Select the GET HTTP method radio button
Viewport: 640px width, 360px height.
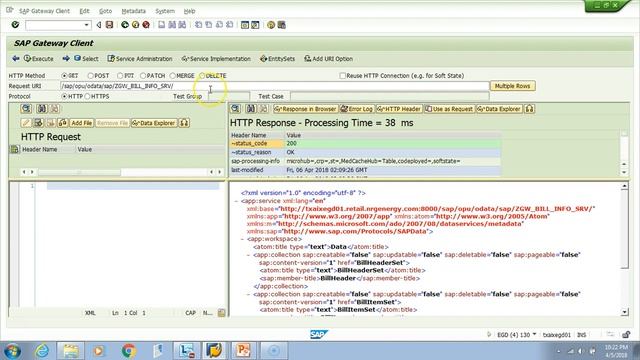point(64,76)
